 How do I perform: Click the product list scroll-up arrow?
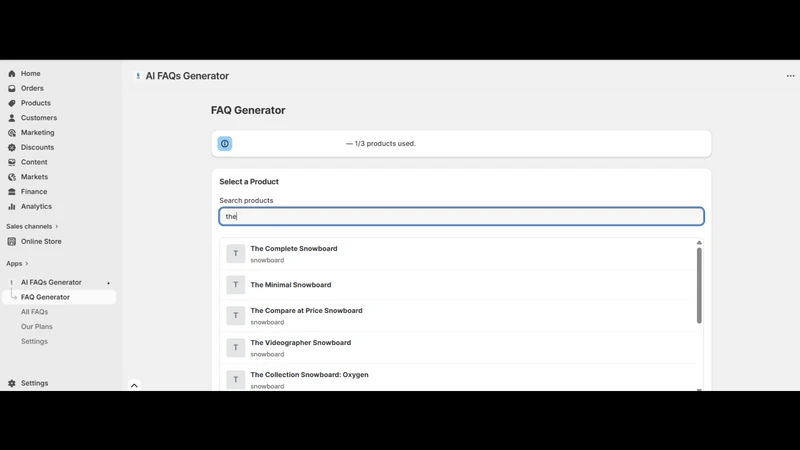[x=699, y=243]
